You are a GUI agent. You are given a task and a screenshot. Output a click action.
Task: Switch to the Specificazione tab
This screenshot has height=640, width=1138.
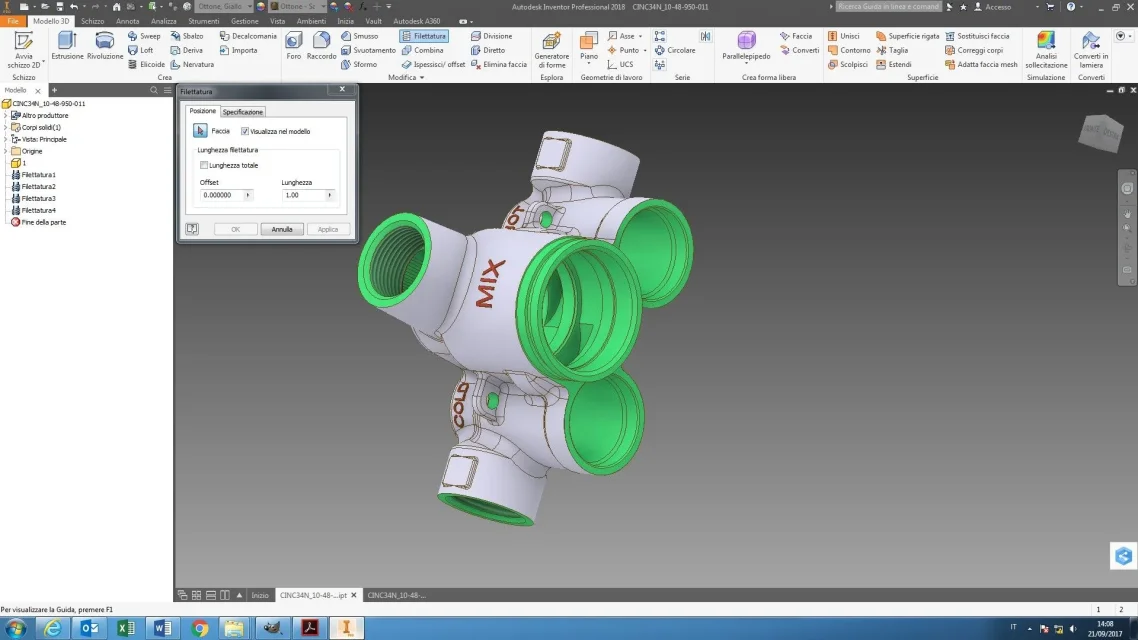pos(242,112)
